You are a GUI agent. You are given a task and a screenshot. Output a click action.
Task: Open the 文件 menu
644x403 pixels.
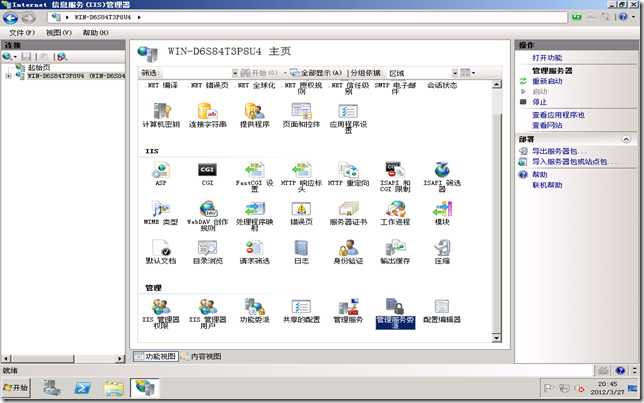point(22,32)
